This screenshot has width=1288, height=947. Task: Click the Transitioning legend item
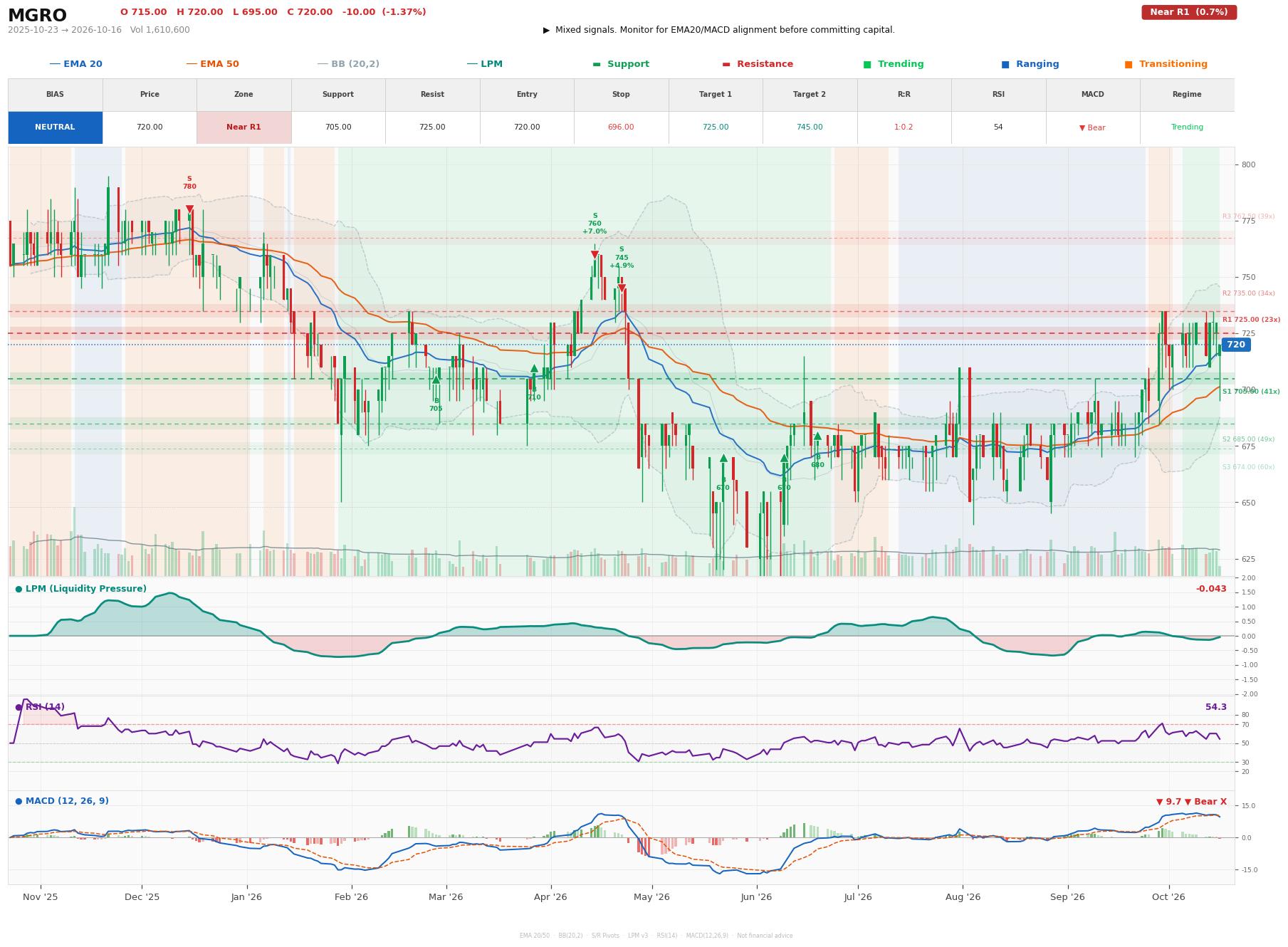(1166, 64)
